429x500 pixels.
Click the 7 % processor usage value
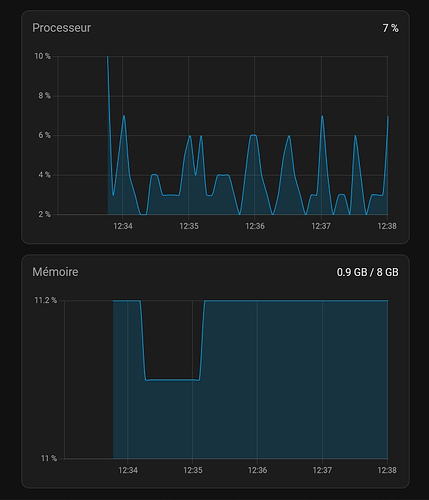pyautogui.click(x=390, y=28)
